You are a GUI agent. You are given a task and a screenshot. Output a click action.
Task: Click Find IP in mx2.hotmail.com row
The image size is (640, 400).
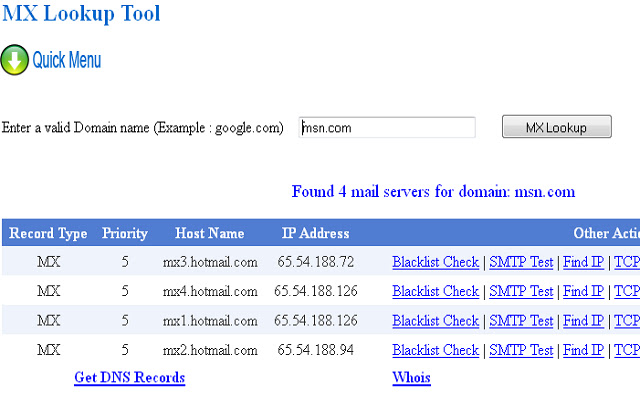(583, 350)
